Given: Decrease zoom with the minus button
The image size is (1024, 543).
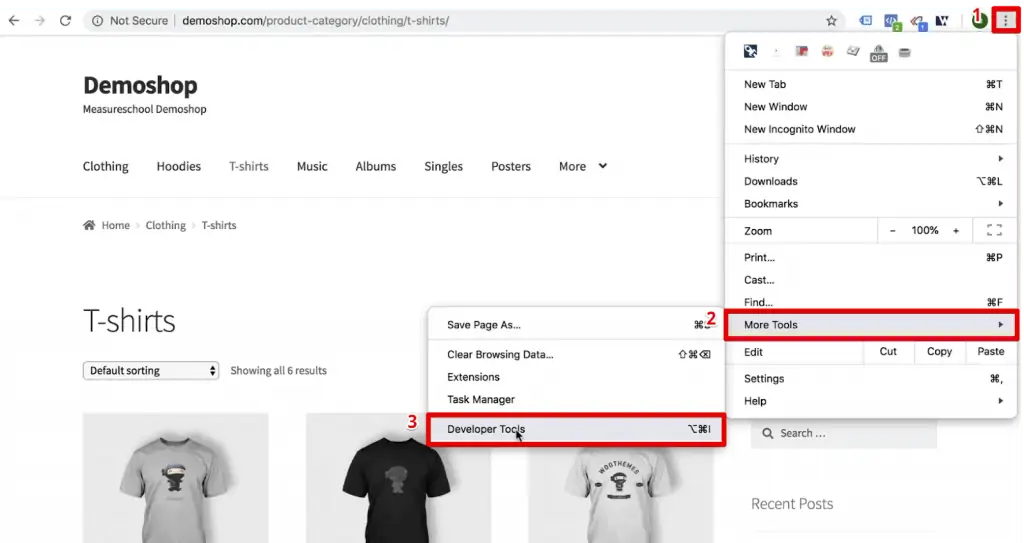Looking at the screenshot, I should click(x=893, y=231).
